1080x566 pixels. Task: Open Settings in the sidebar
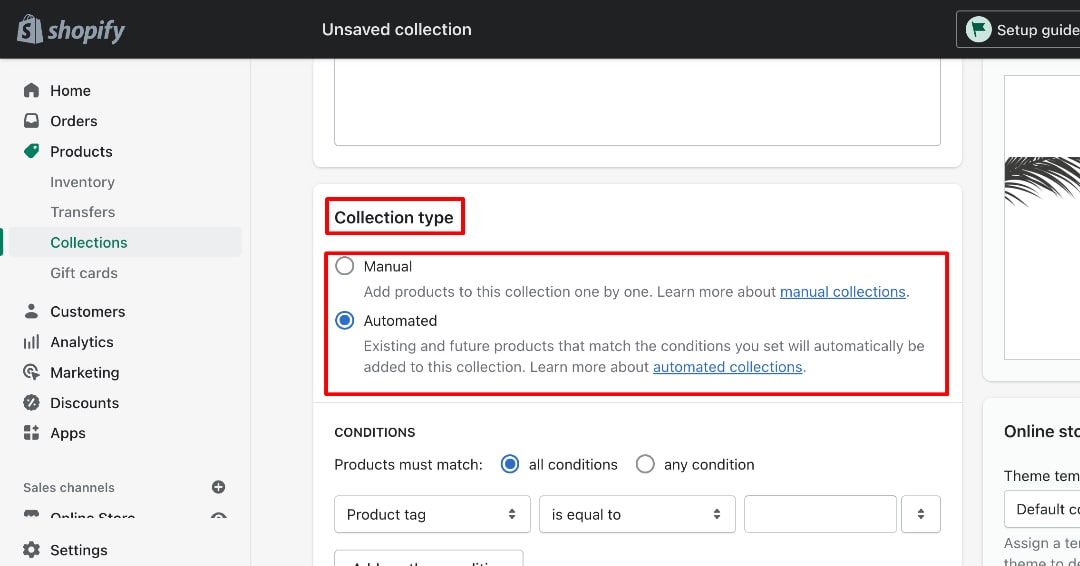(x=79, y=549)
